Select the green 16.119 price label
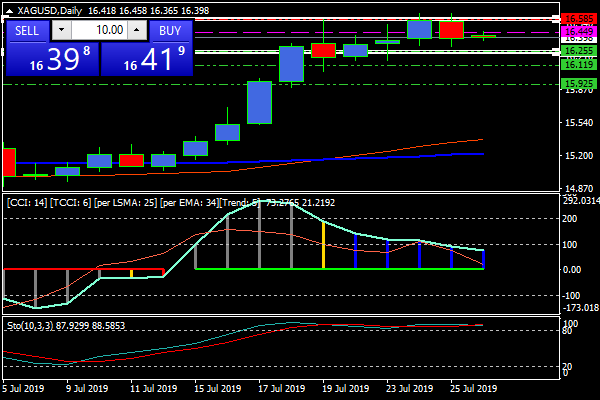 [579, 64]
